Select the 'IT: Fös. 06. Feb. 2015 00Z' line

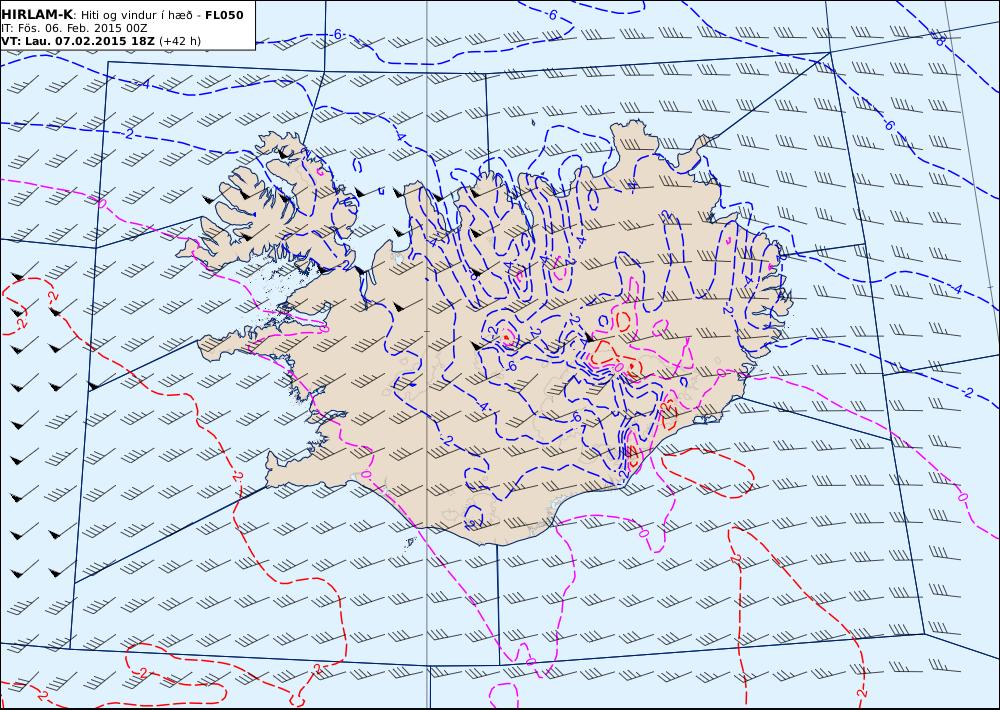[x=74, y=28]
